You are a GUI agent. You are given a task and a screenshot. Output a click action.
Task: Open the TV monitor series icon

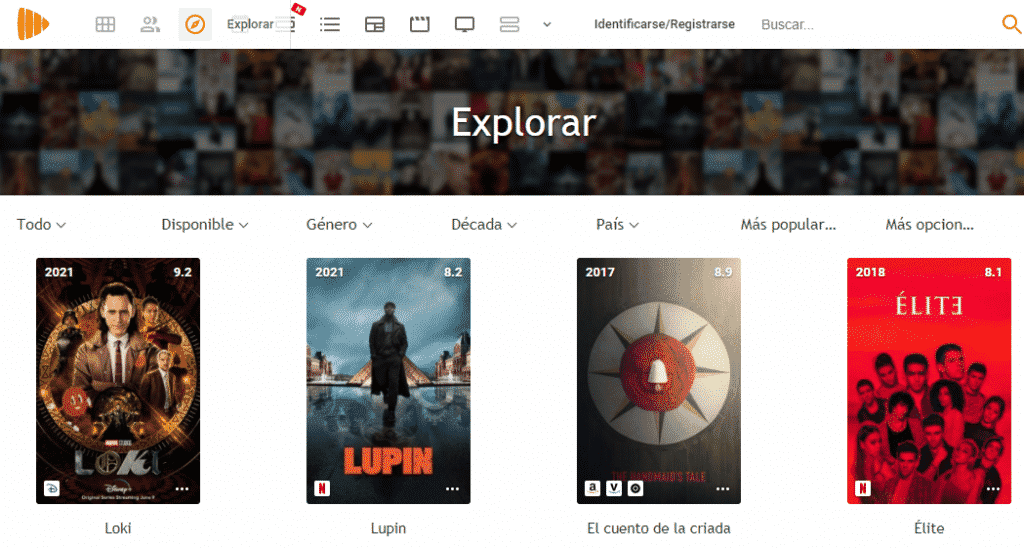[464, 25]
